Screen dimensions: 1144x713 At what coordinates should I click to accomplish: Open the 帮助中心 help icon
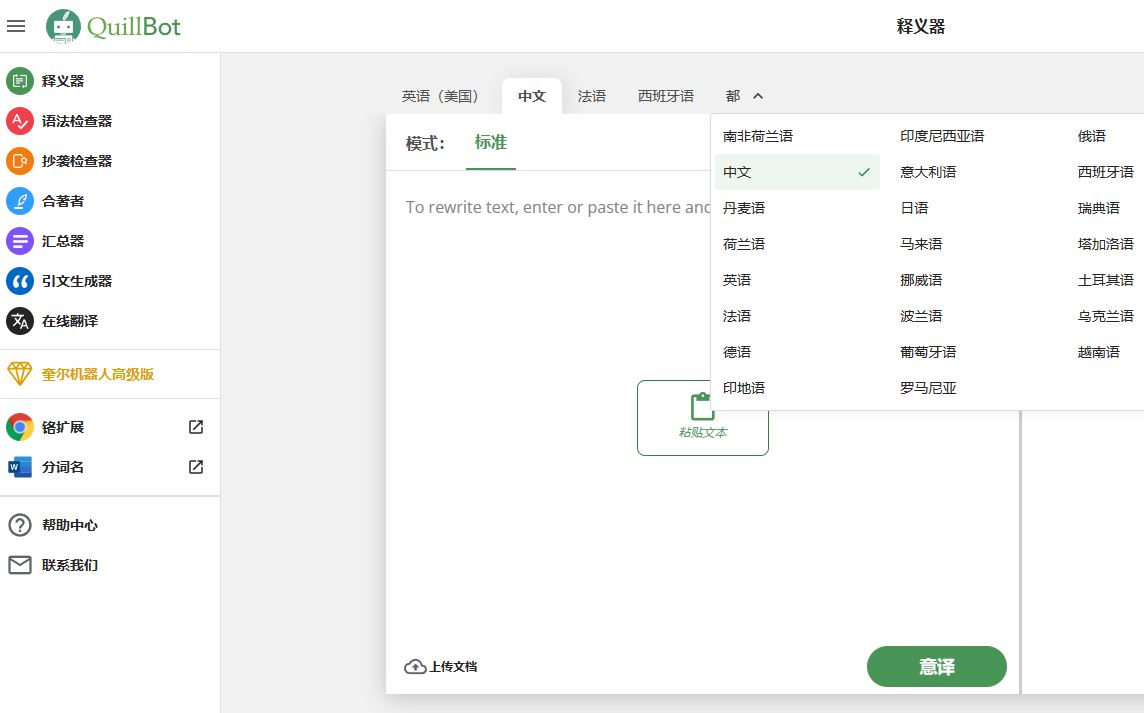[20, 525]
